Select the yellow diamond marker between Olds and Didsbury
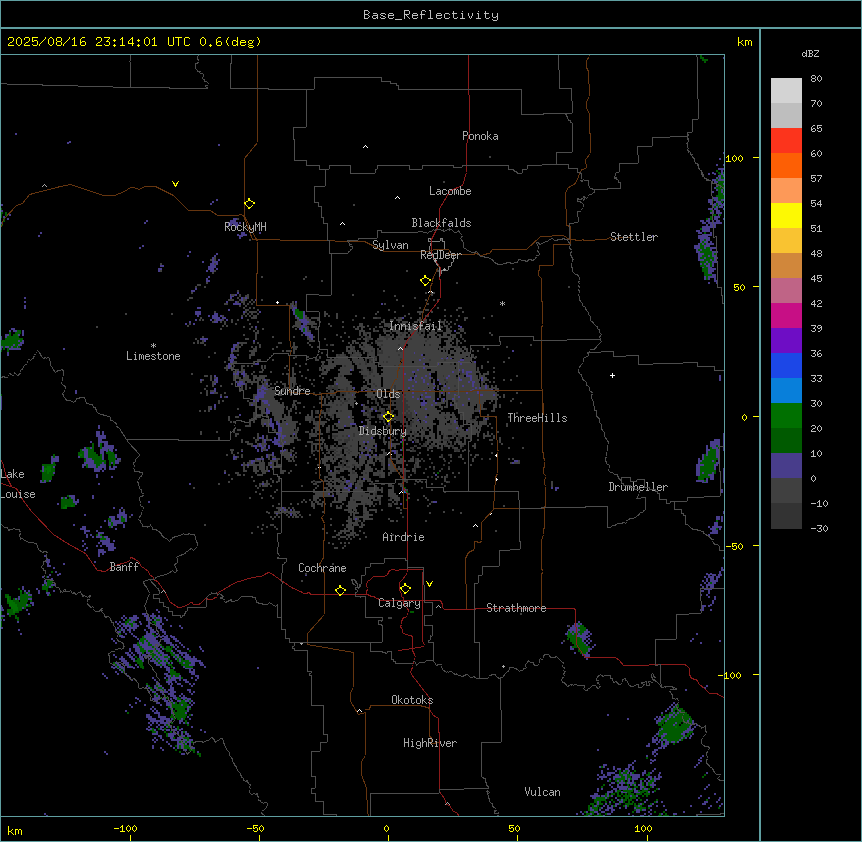This screenshot has width=862, height=842. (x=389, y=417)
